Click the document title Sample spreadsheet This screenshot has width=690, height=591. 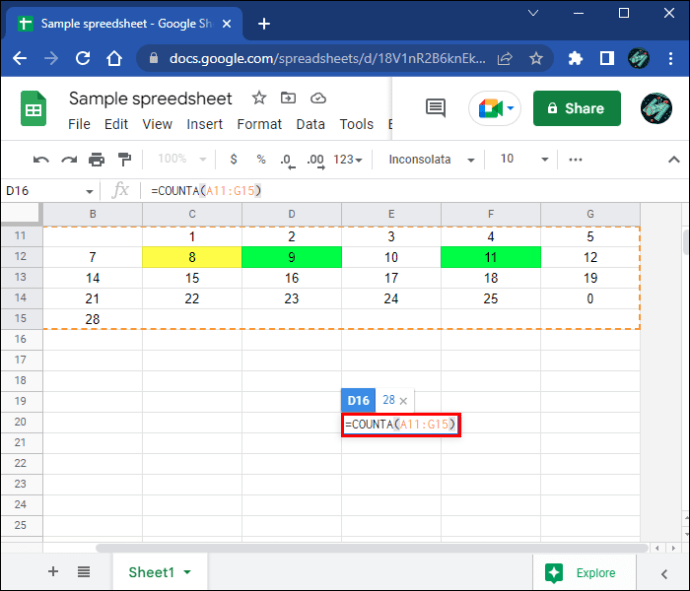click(x=150, y=99)
